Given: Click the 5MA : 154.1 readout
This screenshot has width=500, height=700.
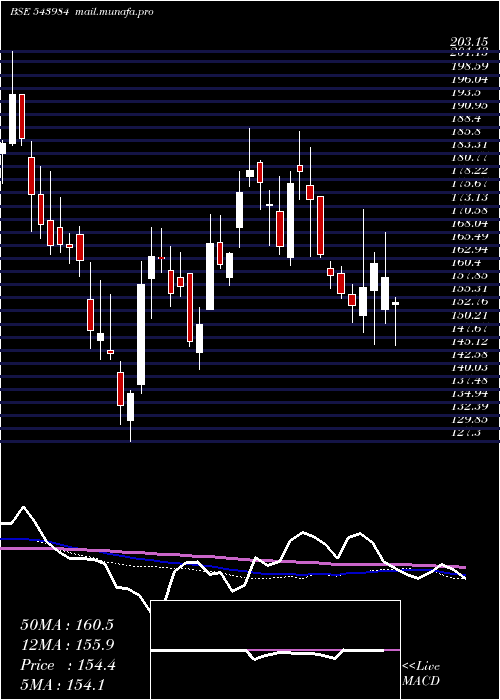Looking at the screenshot, I should (62, 685).
